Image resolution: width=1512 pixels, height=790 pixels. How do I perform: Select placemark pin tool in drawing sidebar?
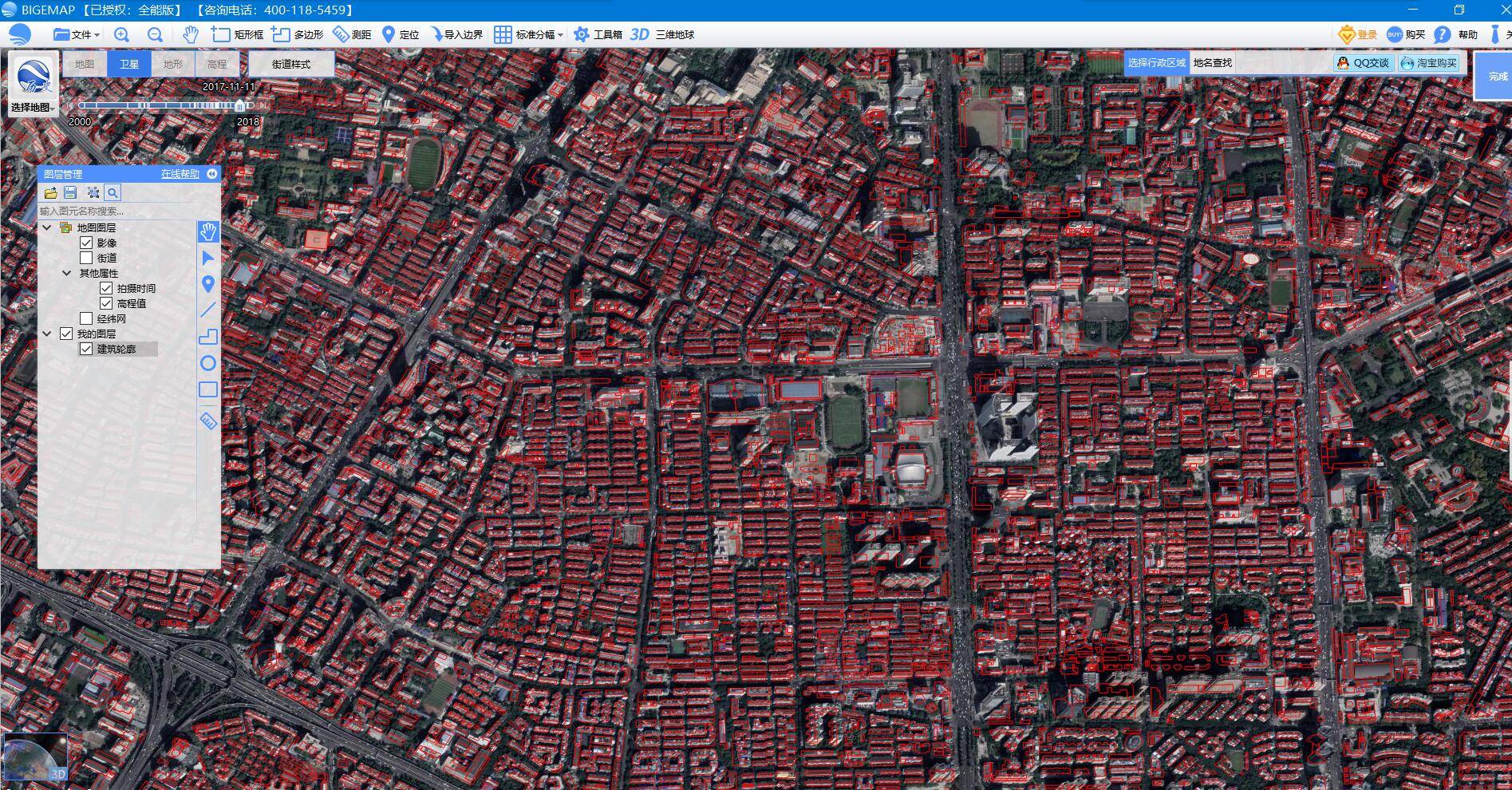click(208, 284)
